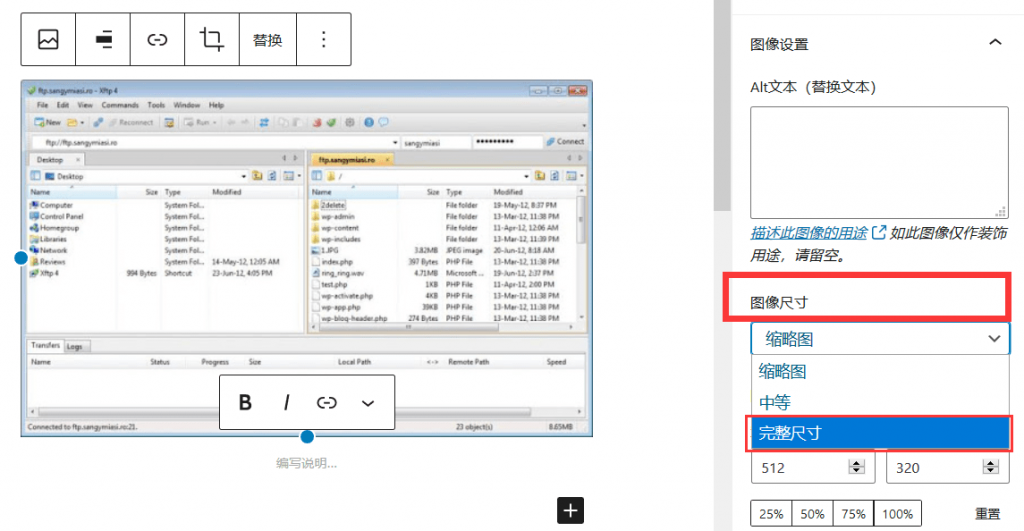Apply bold formatting to caption

[x=245, y=402]
